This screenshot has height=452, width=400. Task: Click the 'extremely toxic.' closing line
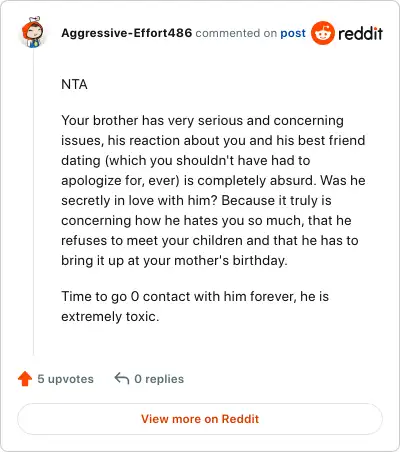[110, 317]
